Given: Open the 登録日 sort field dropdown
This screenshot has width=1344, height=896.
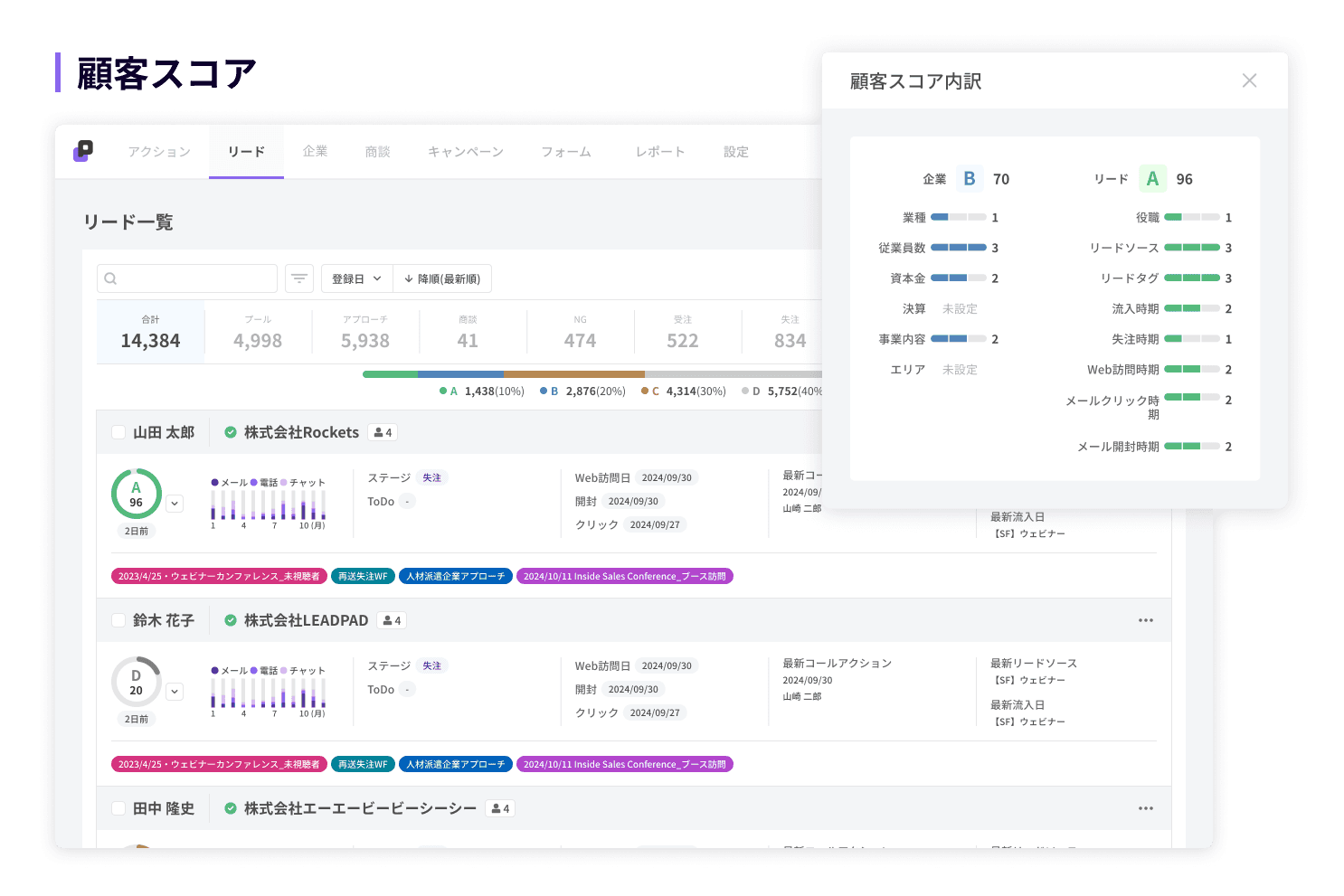Looking at the screenshot, I should click(x=356, y=278).
